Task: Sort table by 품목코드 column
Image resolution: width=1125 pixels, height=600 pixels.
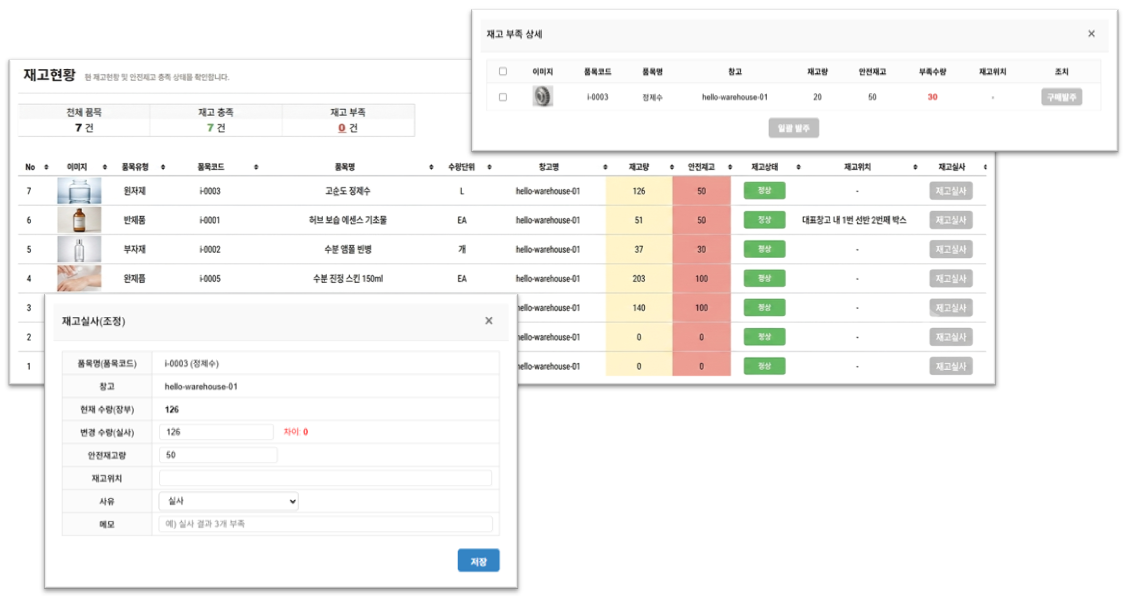Action: point(256,167)
